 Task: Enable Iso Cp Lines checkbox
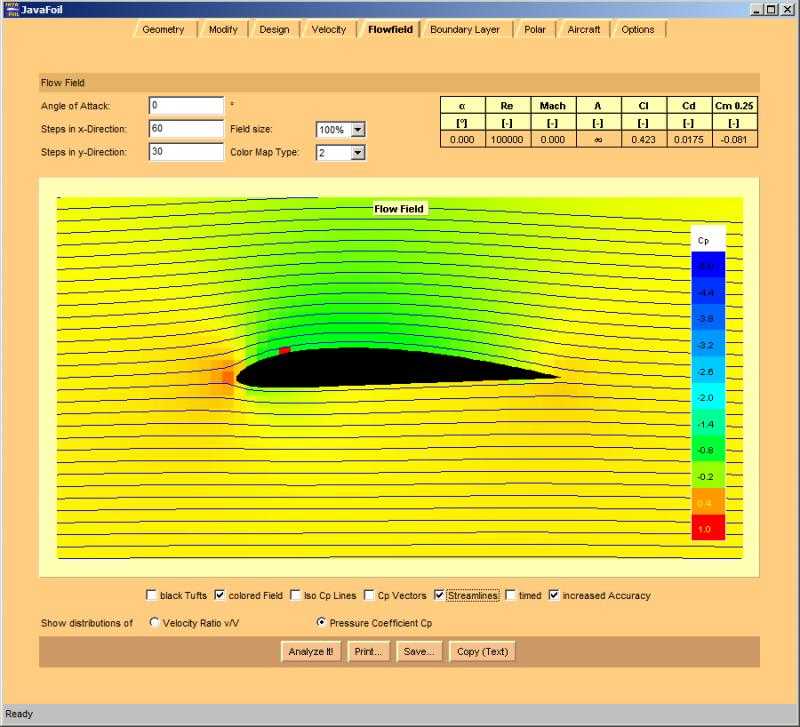[x=296, y=595]
